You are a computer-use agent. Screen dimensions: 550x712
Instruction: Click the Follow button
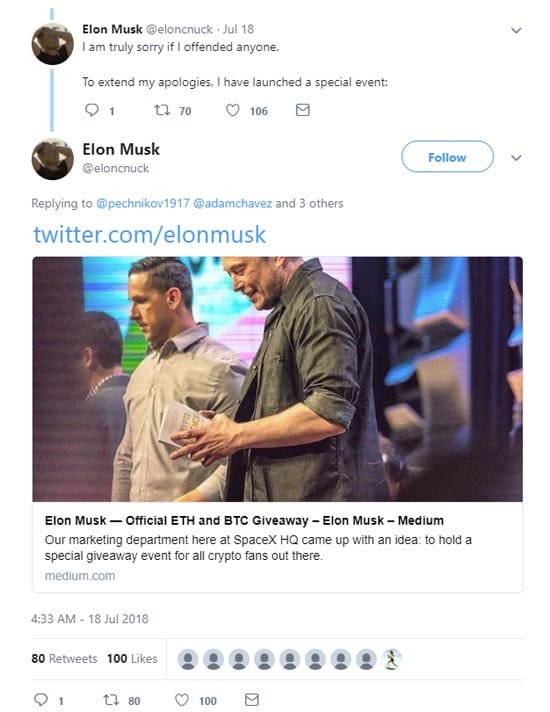click(447, 157)
